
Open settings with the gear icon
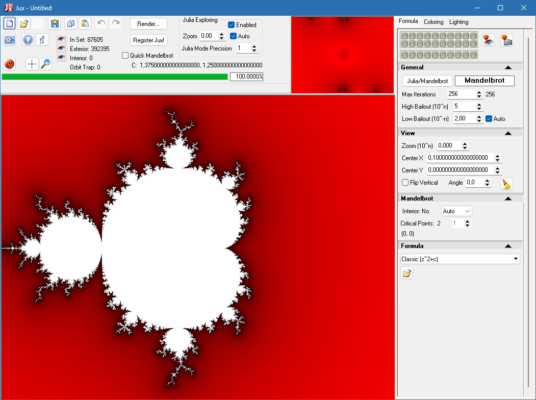tap(10, 40)
